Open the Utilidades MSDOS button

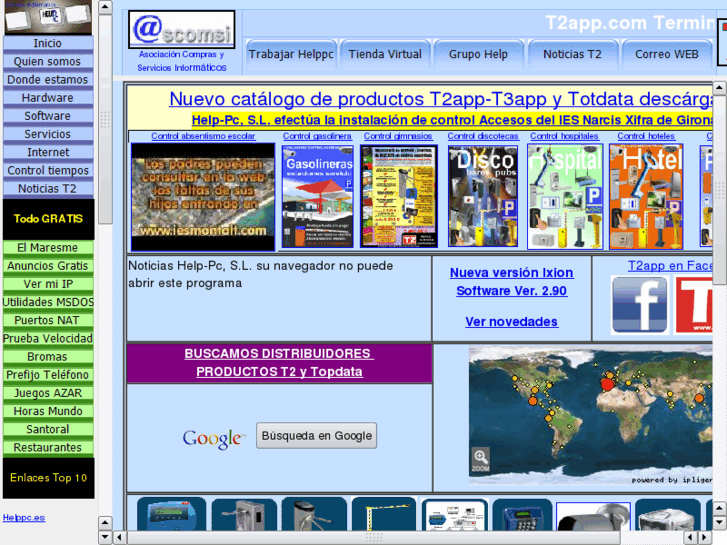tap(48, 302)
